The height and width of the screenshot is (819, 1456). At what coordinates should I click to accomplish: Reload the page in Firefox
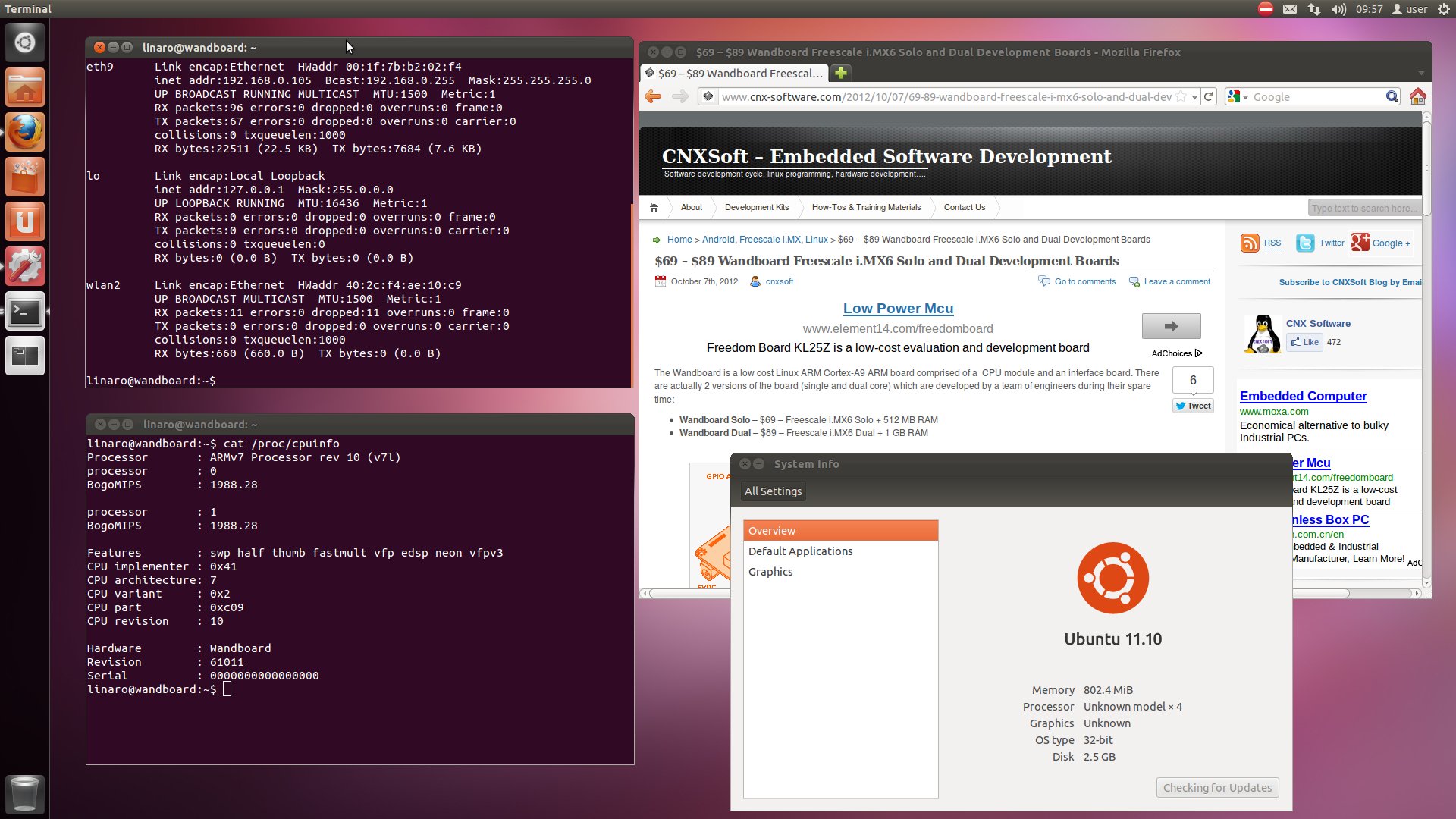[1209, 96]
